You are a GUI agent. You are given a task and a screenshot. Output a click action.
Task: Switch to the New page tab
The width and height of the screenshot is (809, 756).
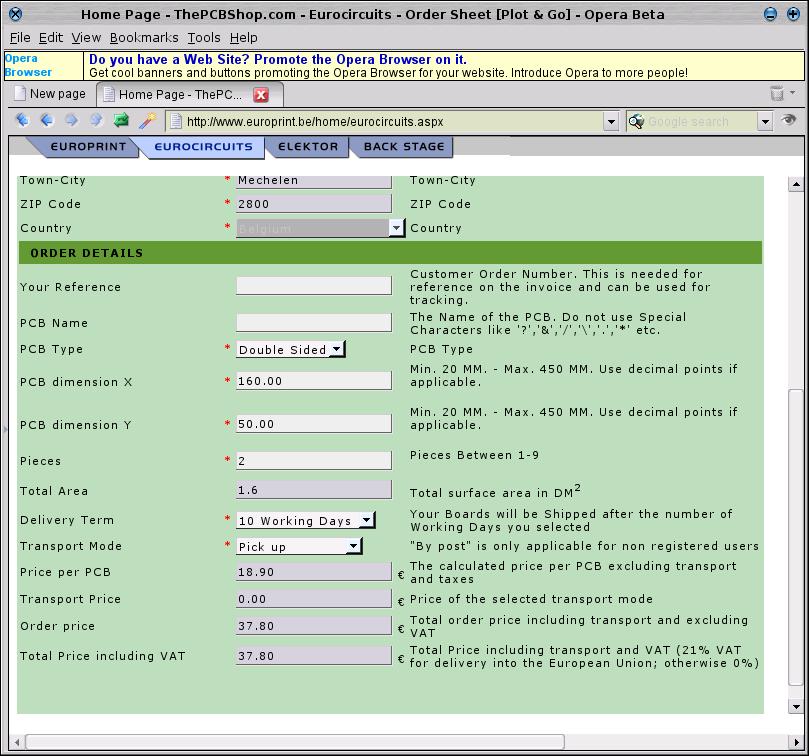coord(50,94)
